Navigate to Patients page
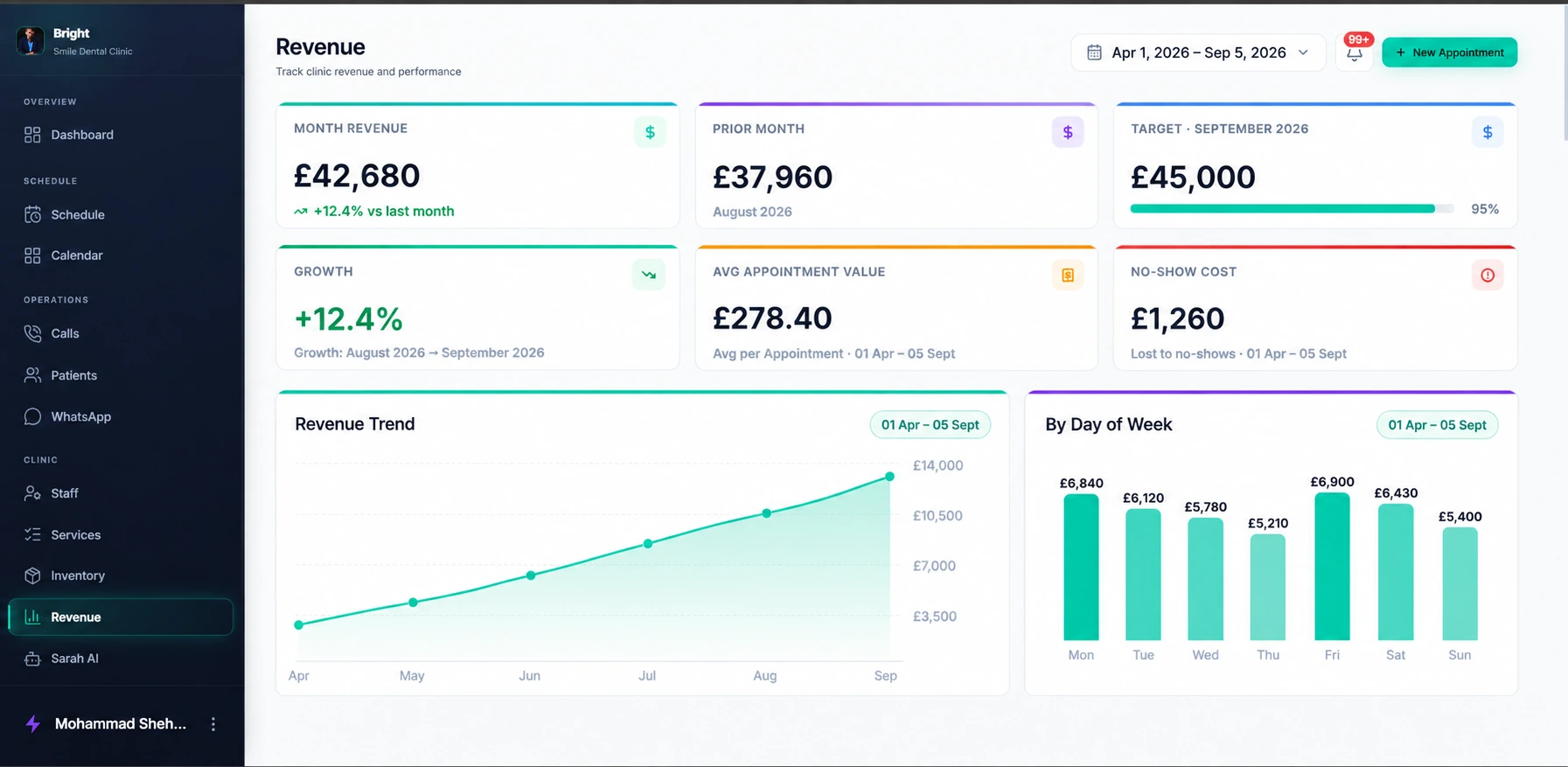The height and width of the screenshot is (767, 1568). pyautogui.click(x=121, y=375)
